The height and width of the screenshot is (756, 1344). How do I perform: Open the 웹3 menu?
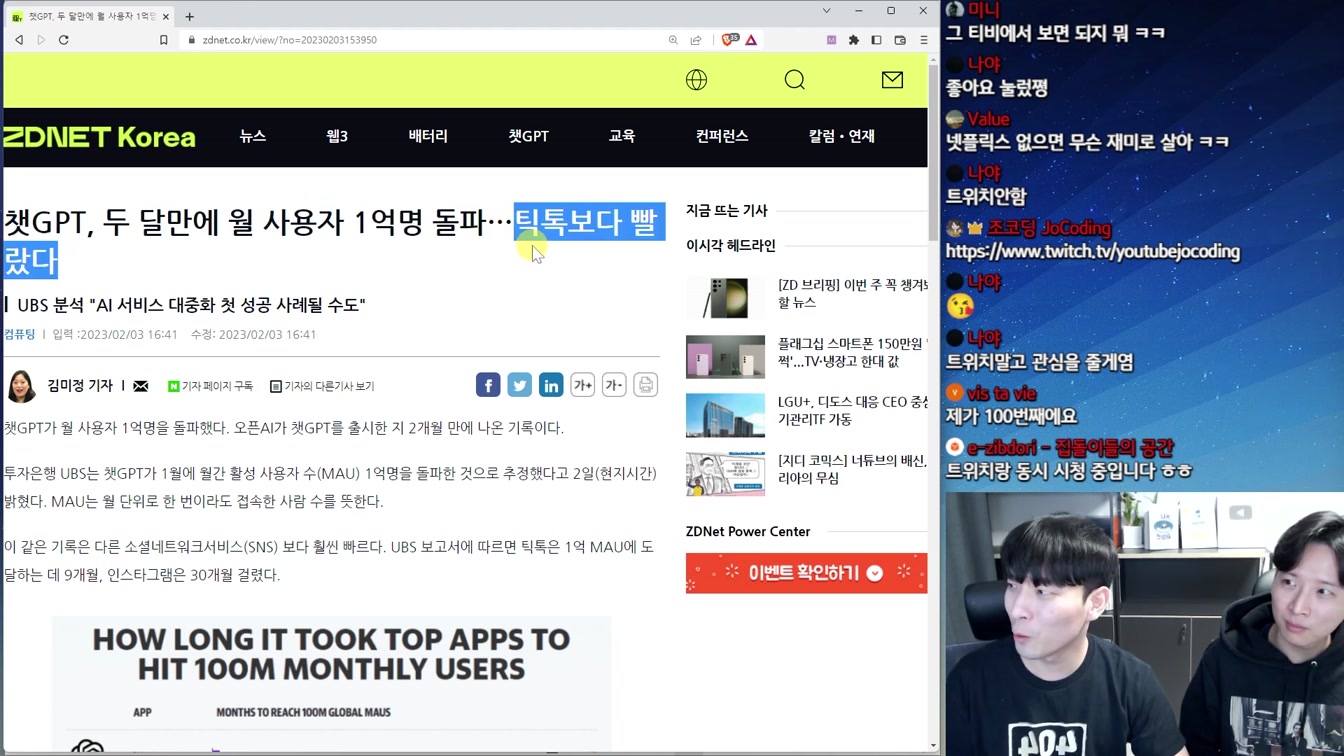point(337,136)
